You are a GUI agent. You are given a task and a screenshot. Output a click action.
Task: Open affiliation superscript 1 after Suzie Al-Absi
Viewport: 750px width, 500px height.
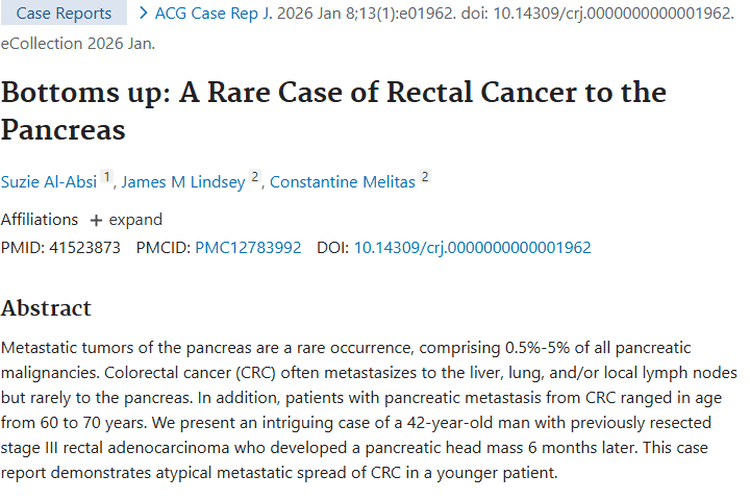point(108,178)
